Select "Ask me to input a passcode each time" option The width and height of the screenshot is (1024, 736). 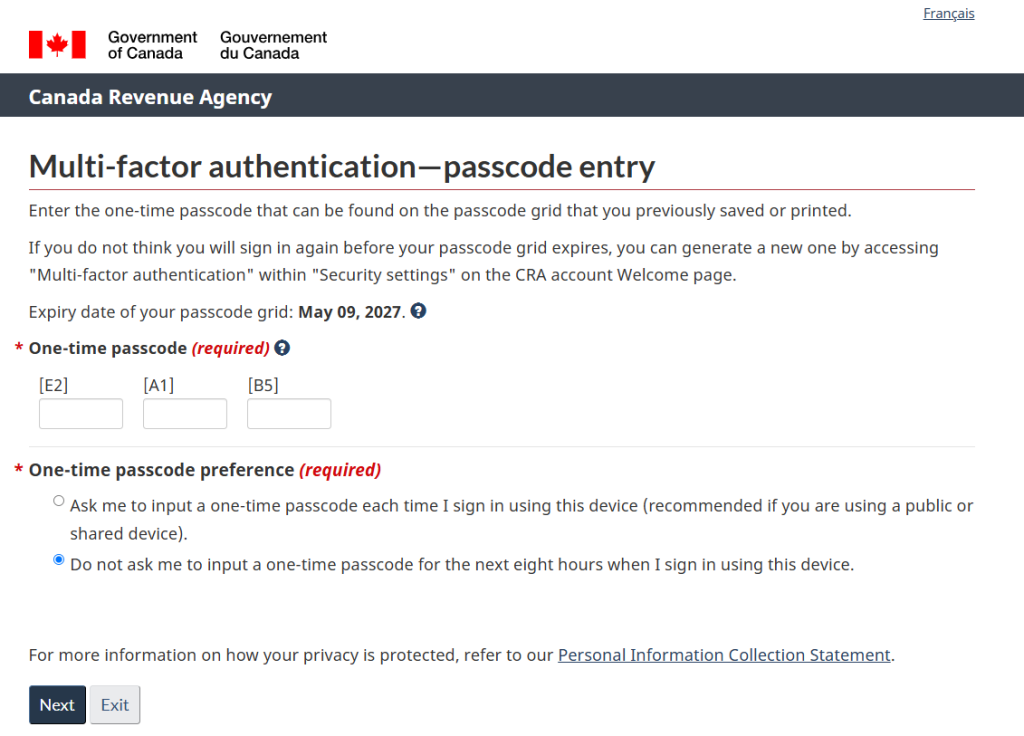(59, 501)
